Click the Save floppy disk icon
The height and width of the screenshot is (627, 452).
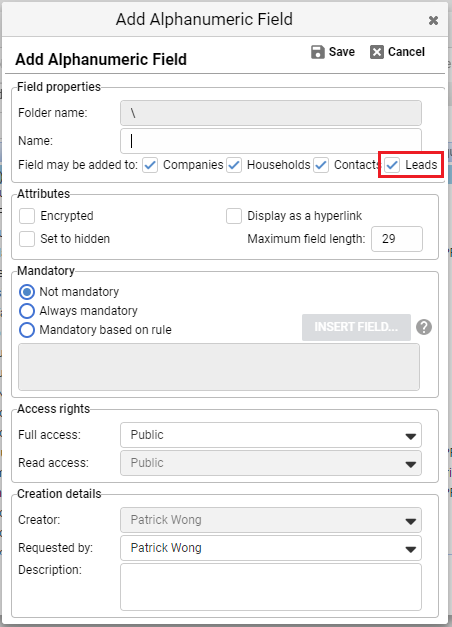[318, 52]
